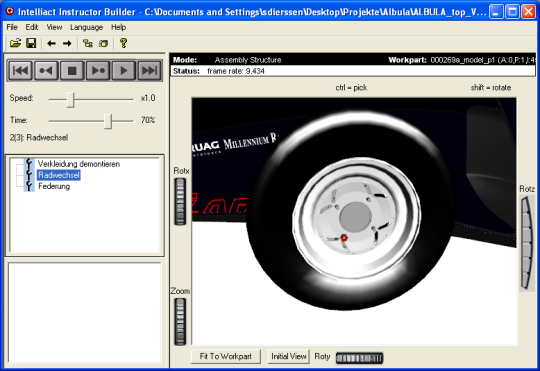Viewport: 540px width, 371px height.
Task: Click the Fit To Workpart button
Action: [x=226, y=356]
